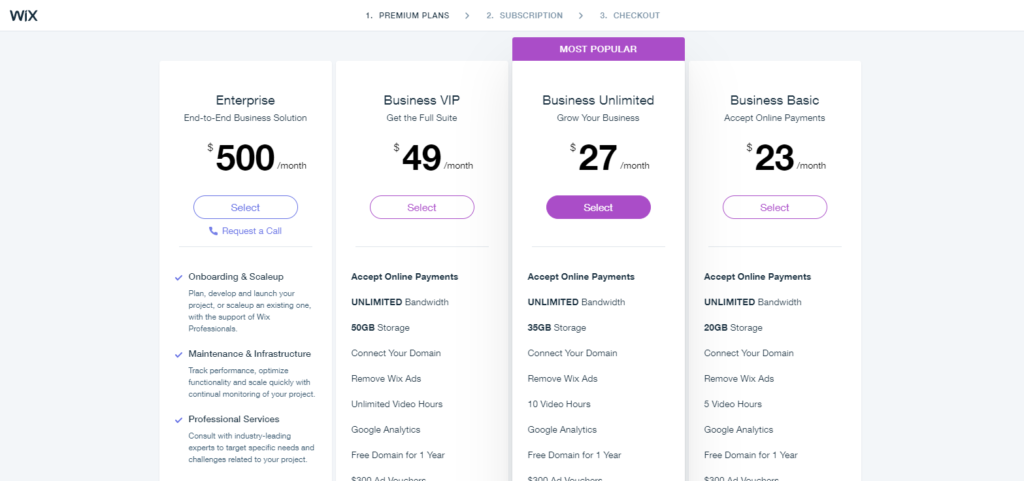The image size is (1024, 481).
Task: Click the checkmark next to Professional Services
Action: coord(178,420)
